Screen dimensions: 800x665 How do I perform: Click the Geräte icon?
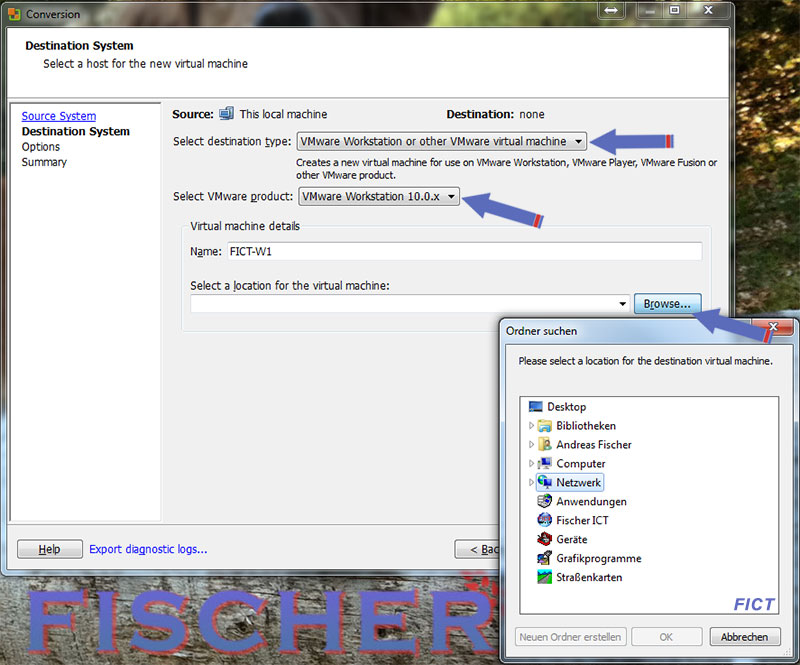pyautogui.click(x=545, y=539)
